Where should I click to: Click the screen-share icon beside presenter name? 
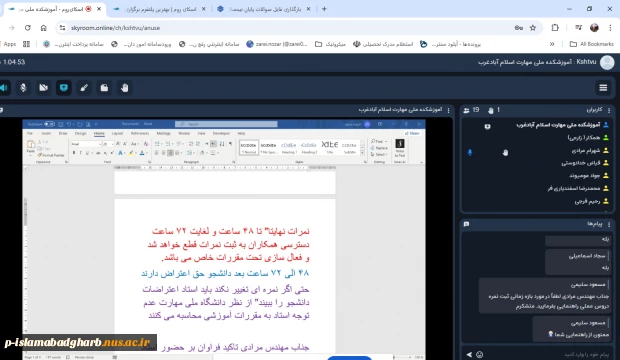487,127
